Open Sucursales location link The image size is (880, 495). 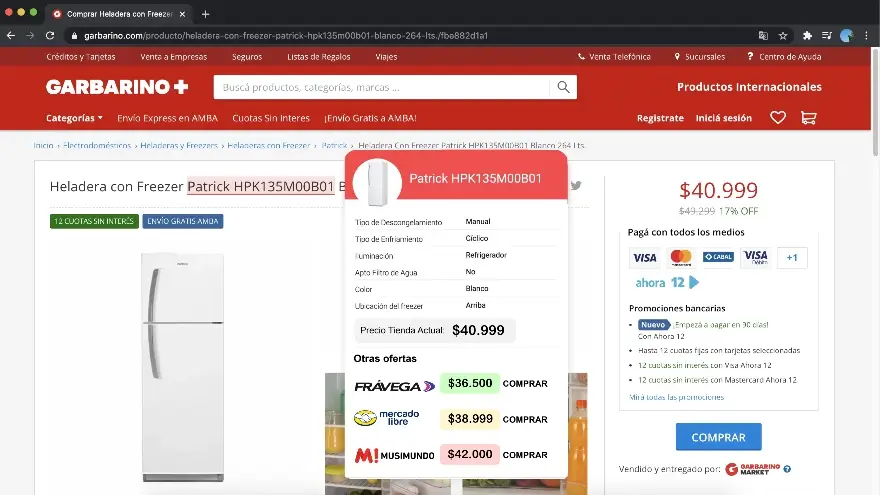[x=699, y=57]
